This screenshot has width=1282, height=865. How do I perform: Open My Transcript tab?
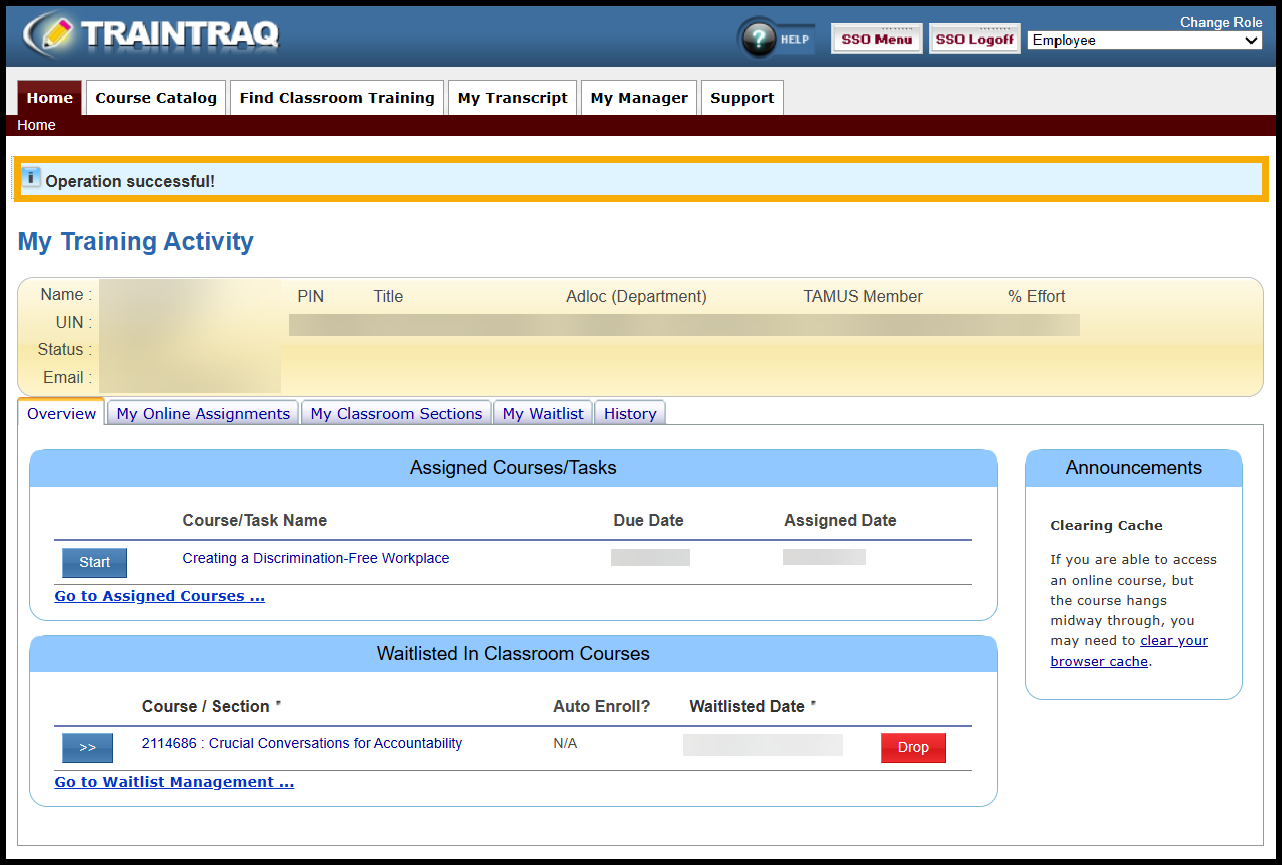tap(512, 98)
